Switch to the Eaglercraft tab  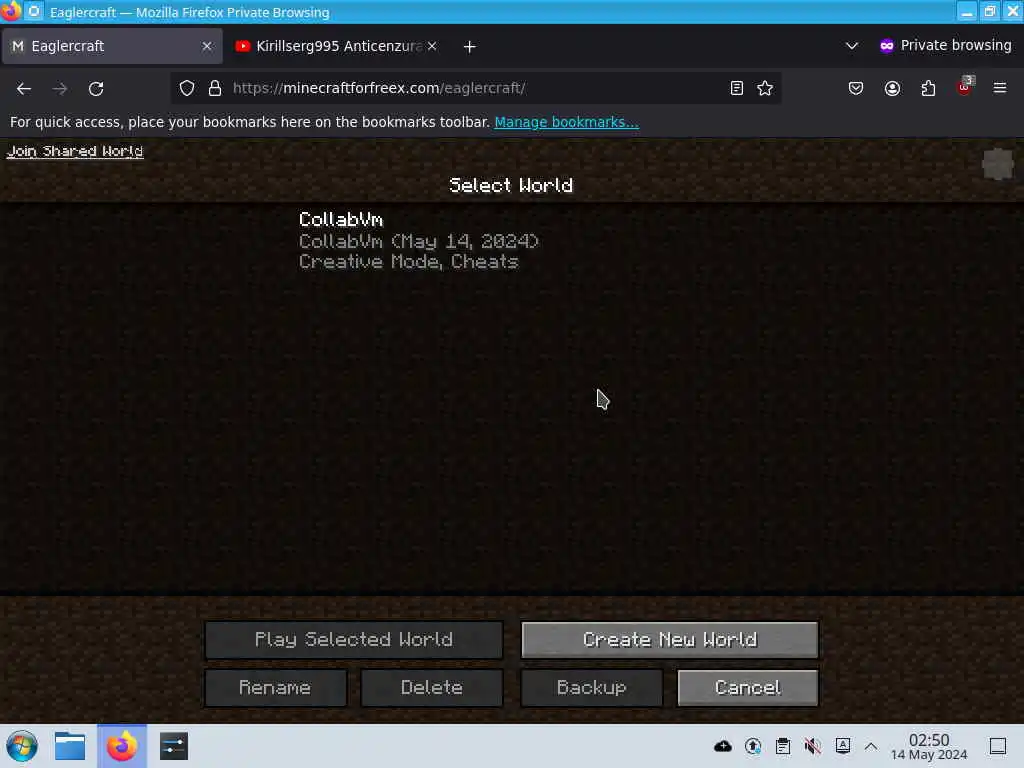(x=112, y=46)
